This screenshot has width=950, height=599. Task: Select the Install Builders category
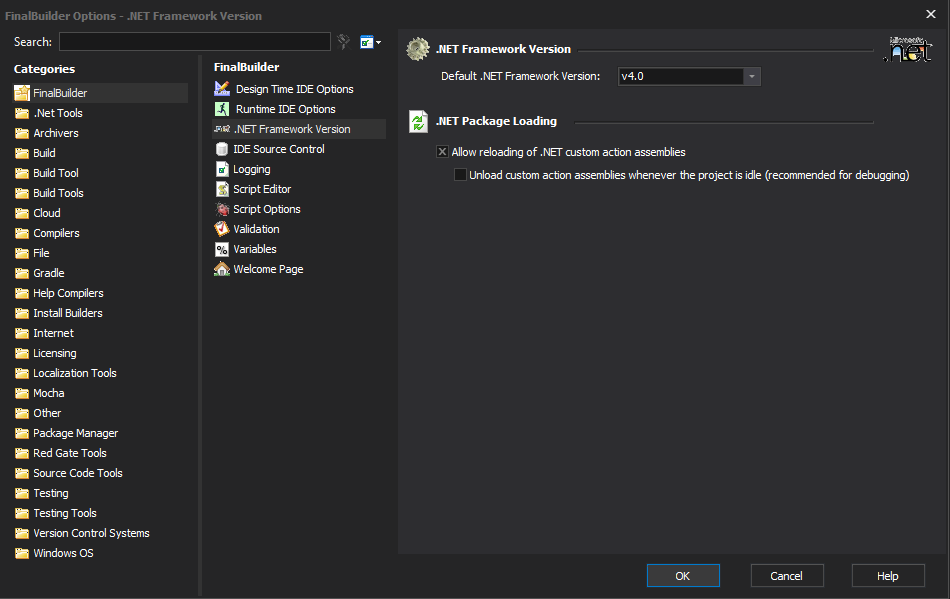click(67, 313)
